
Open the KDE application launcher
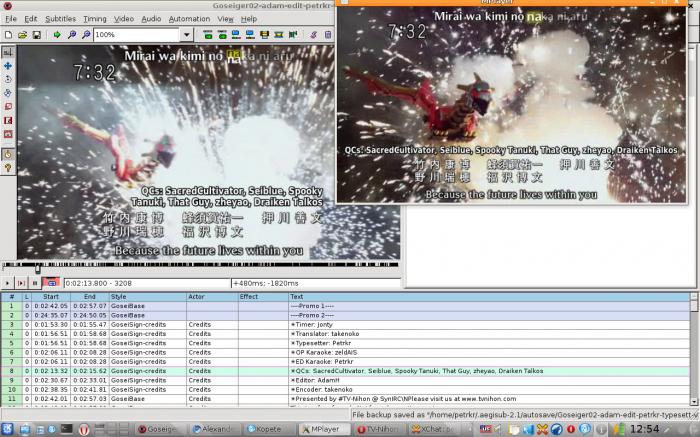(x=8, y=429)
